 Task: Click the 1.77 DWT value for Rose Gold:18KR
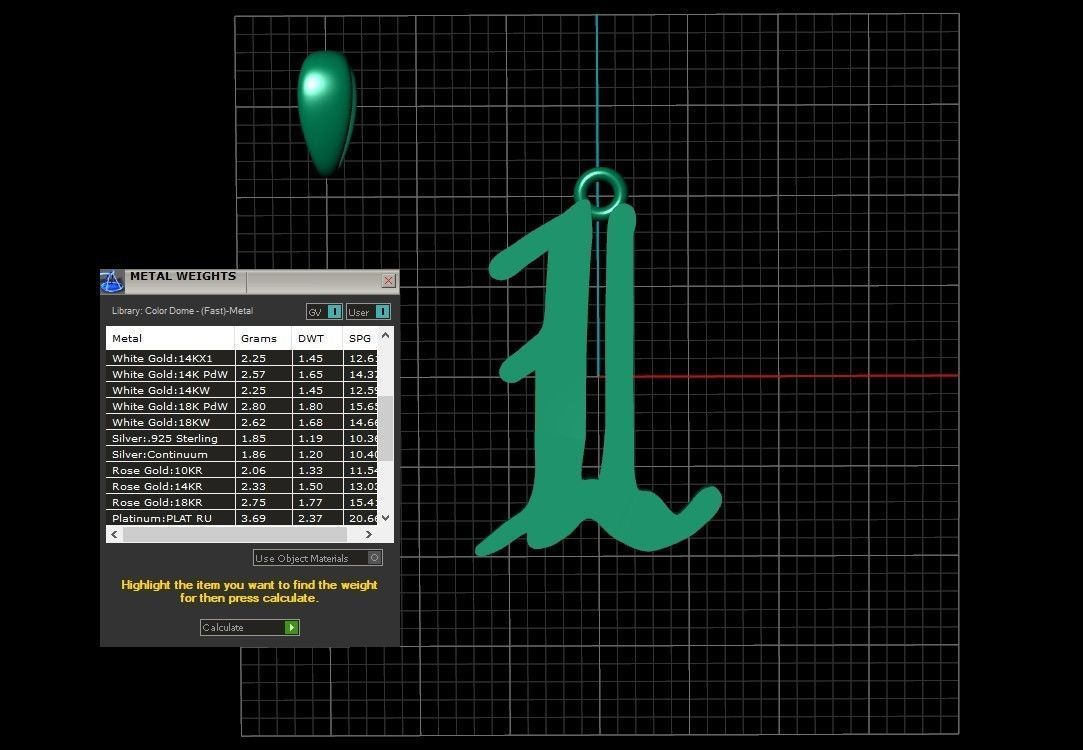point(311,502)
